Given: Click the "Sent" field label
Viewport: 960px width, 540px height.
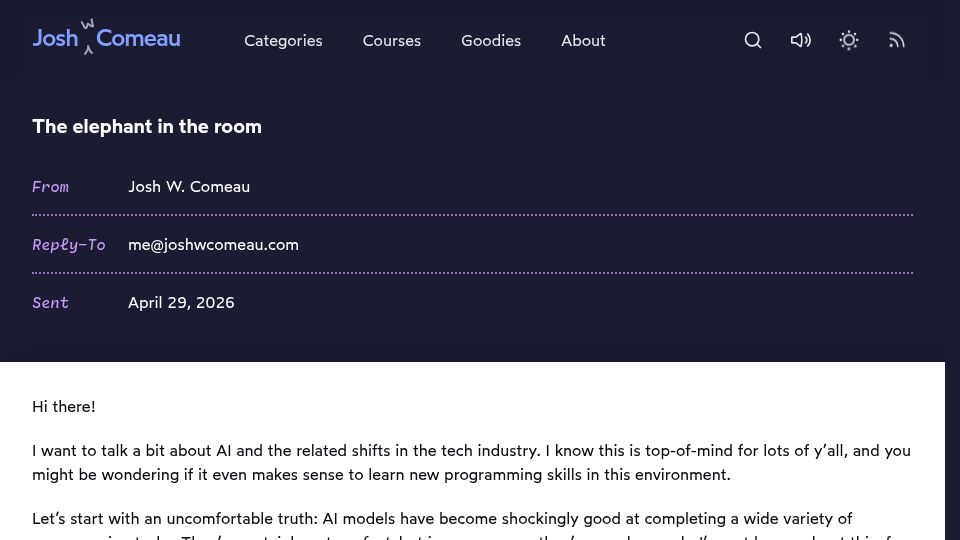Looking at the screenshot, I should coord(50,302).
